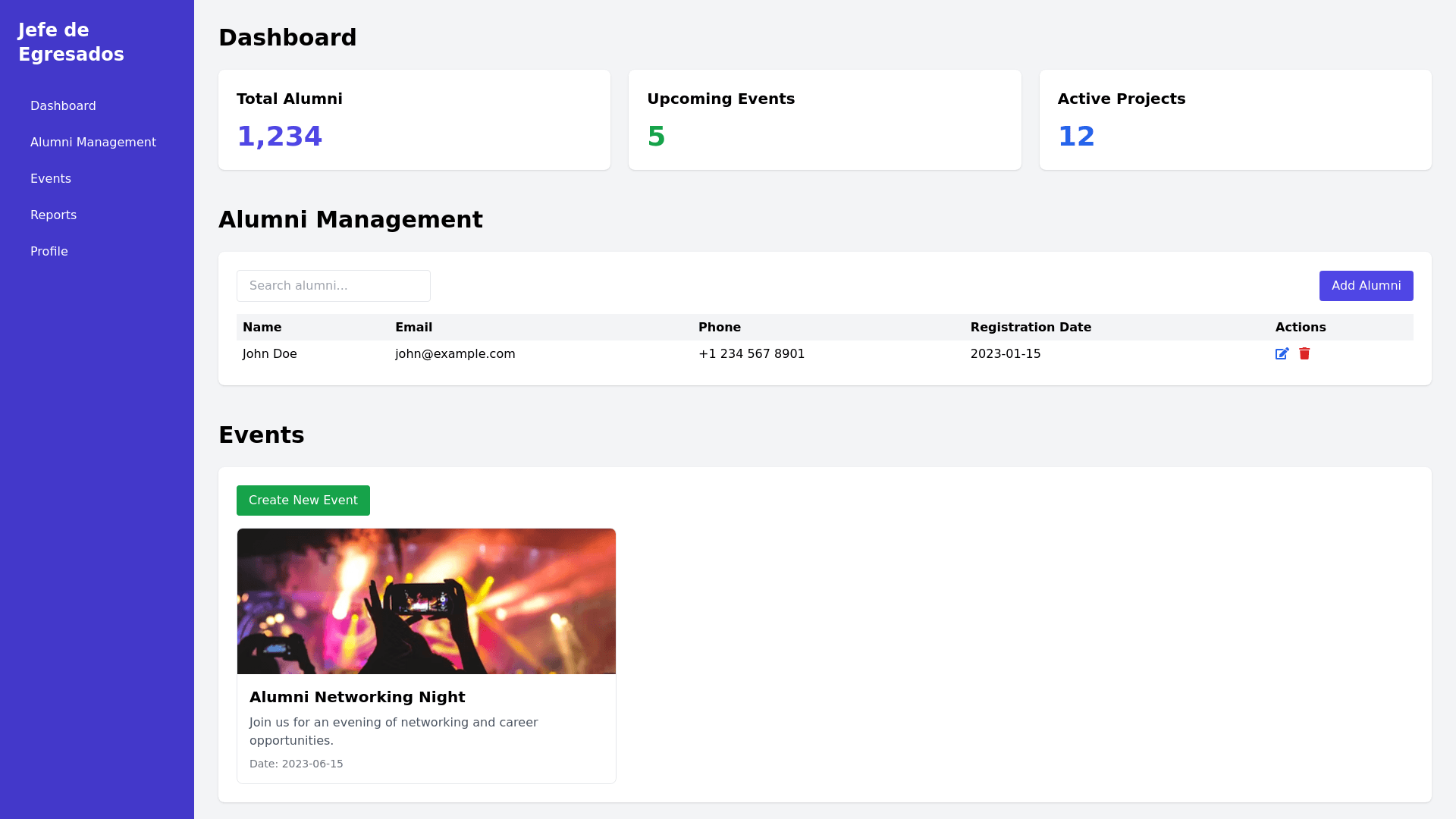The width and height of the screenshot is (1456, 819).
Task: Click the edit icon for John Doe
Action: (x=1282, y=354)
